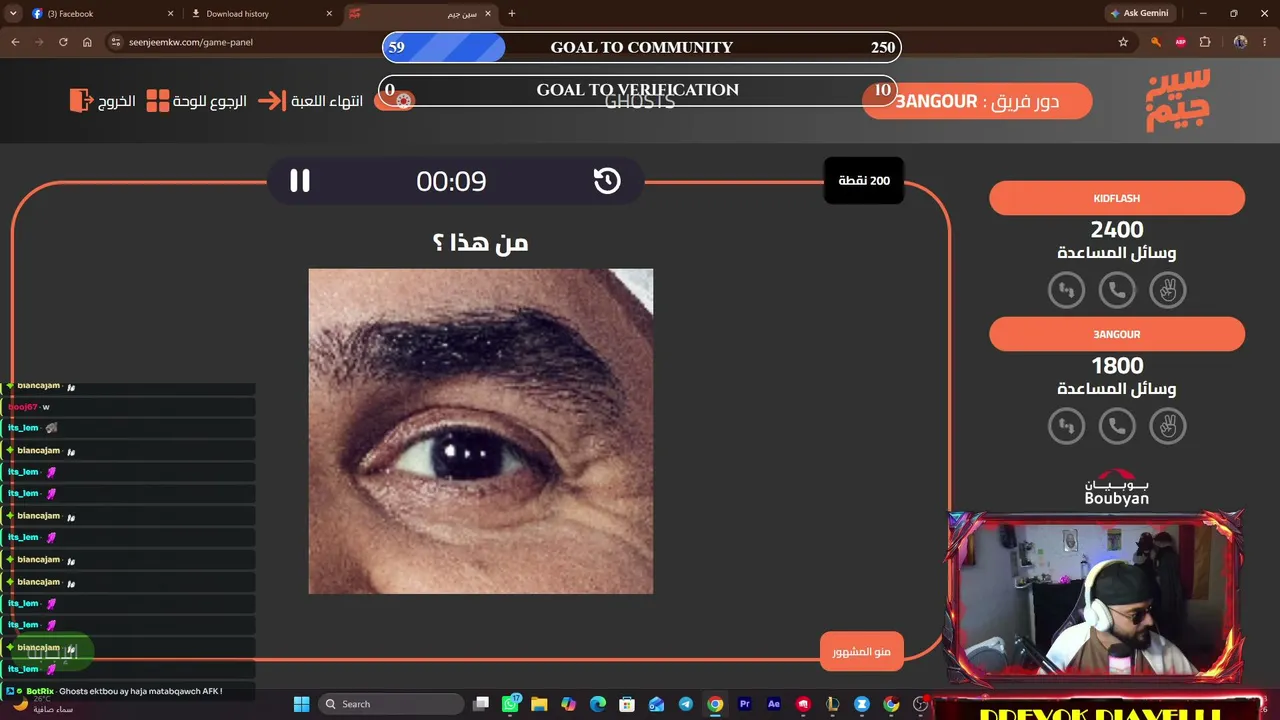
Task: Click the Goal to Community progress bar
Action: (x=642, y=47)
